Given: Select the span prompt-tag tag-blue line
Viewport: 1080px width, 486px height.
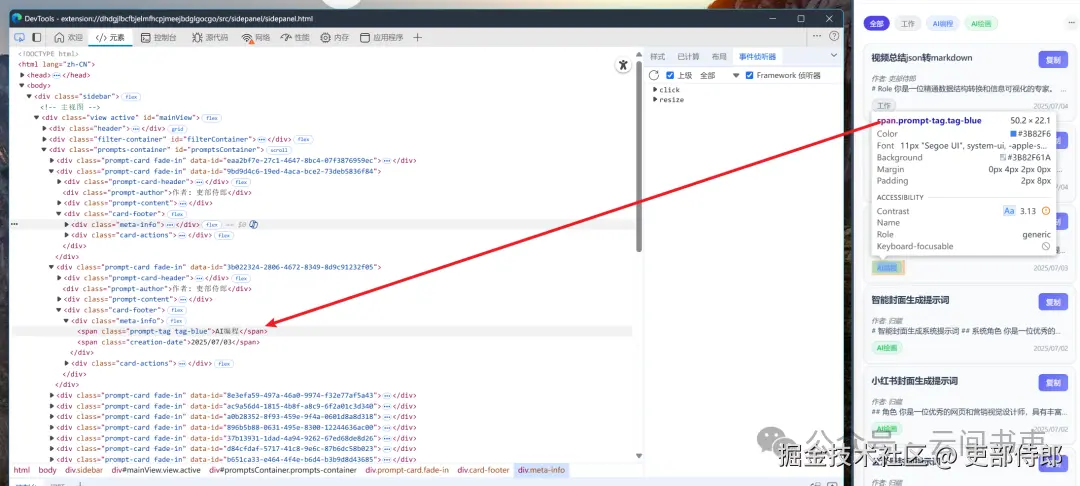Looking at the screenshot, I should coord(173,331).
